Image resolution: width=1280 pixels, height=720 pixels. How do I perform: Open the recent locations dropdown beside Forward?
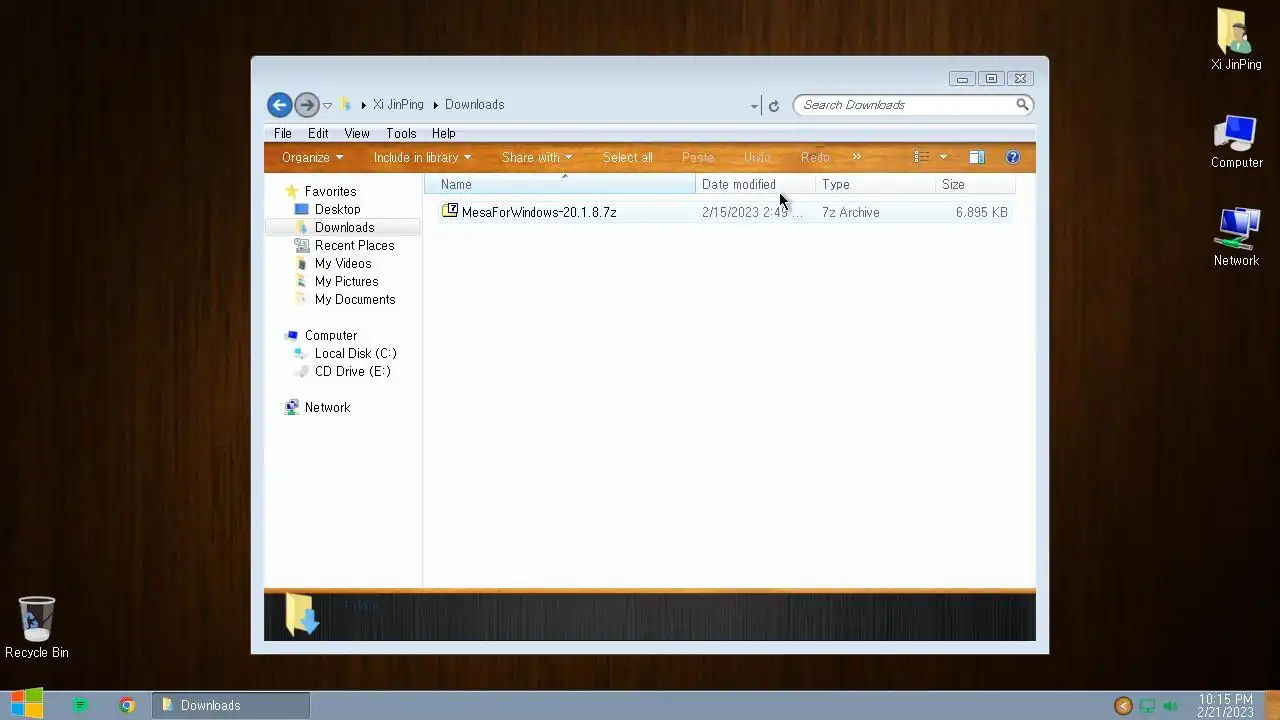coord(327,105)
